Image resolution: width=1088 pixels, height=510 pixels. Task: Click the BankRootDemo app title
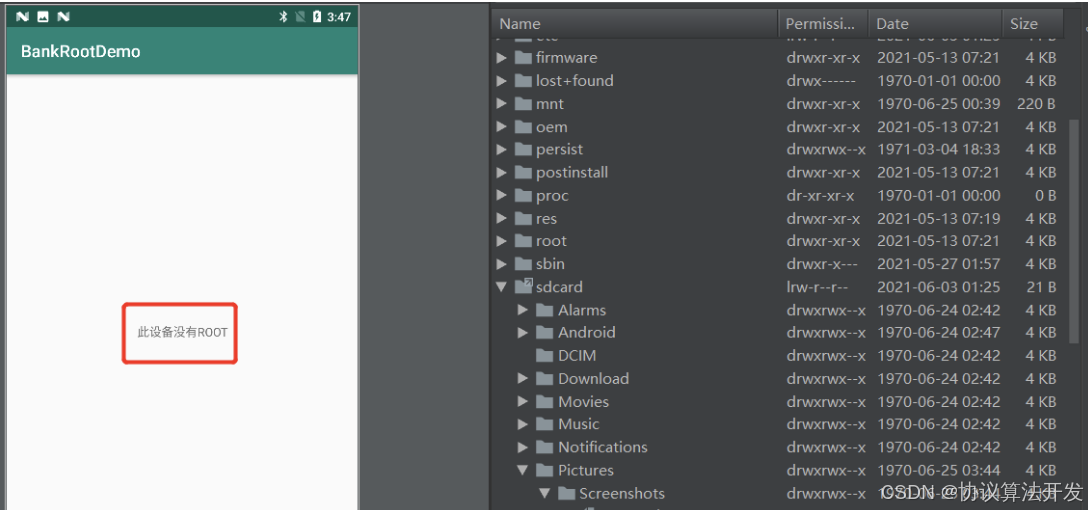[x=80, y=51]
